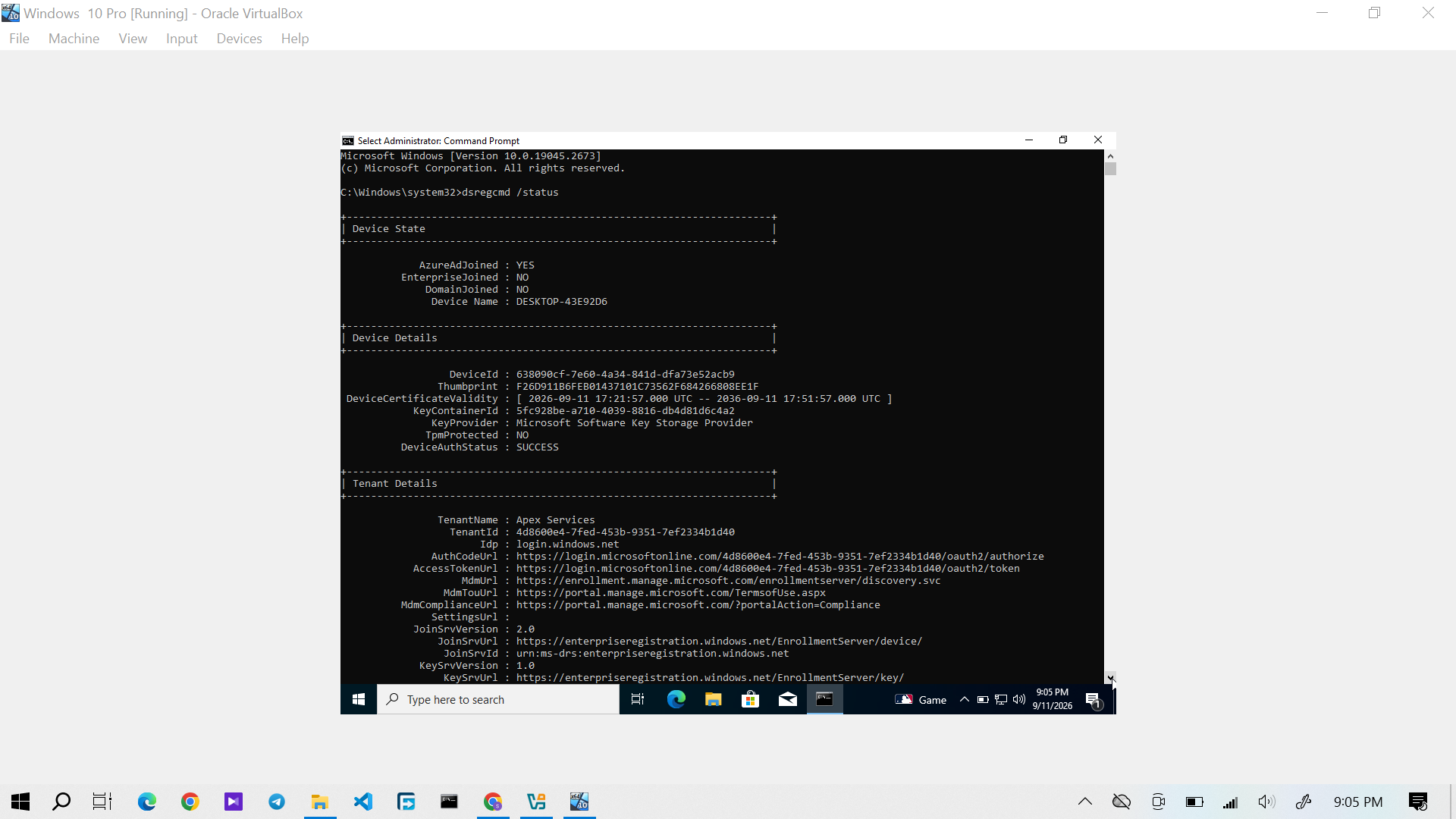The height and width of the screenshot is (819, 1456).
Task: Open the guest clock showing 9/11/2026
Action: click(x=1053, y=699)
